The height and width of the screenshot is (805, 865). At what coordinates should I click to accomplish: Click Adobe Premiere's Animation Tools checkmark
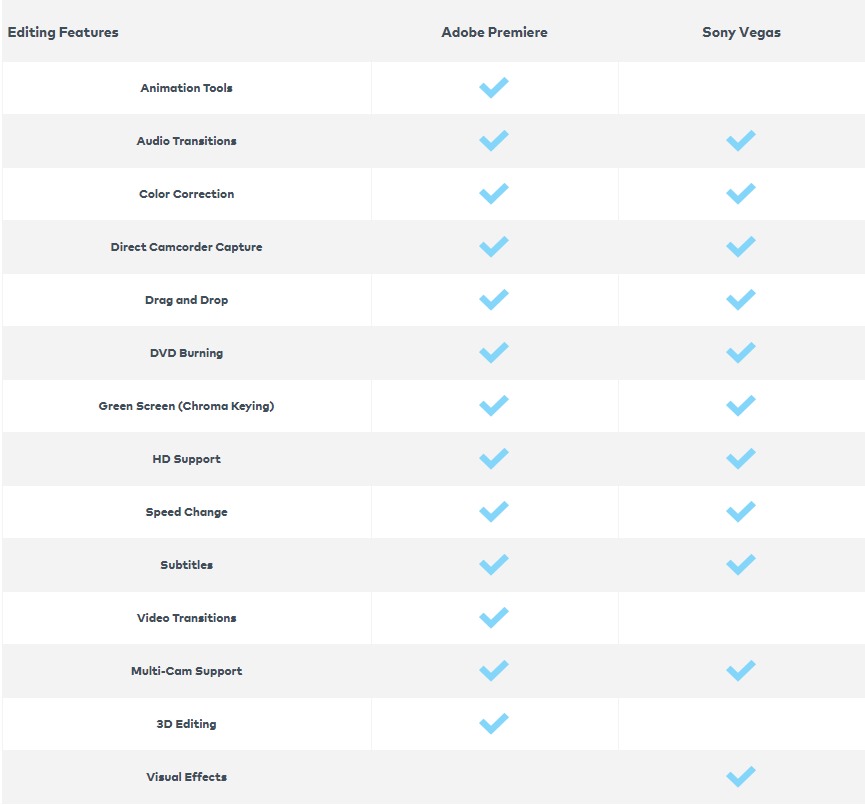494,88
